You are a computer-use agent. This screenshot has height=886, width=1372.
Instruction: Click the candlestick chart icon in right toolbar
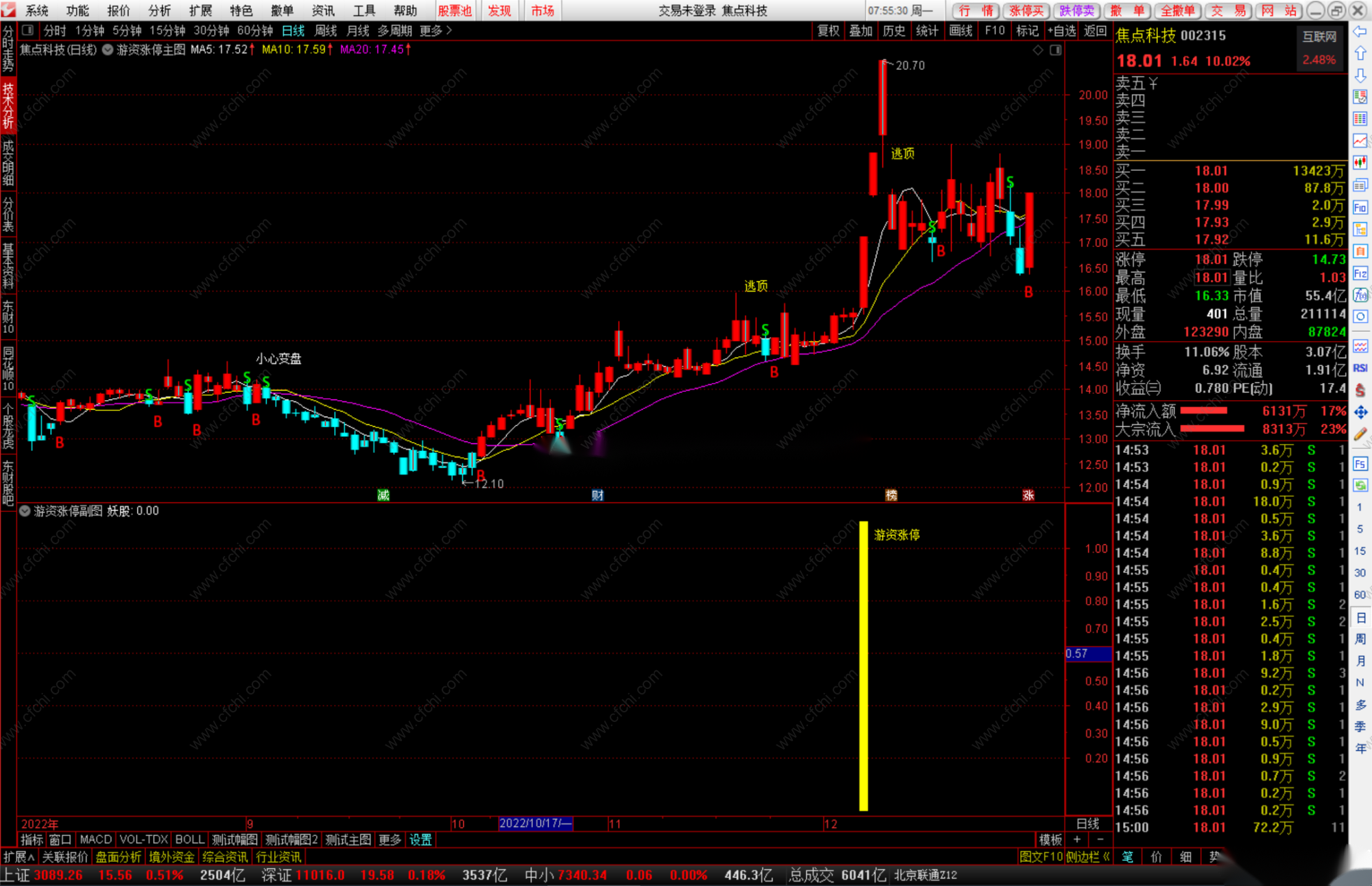[1360, 163]
